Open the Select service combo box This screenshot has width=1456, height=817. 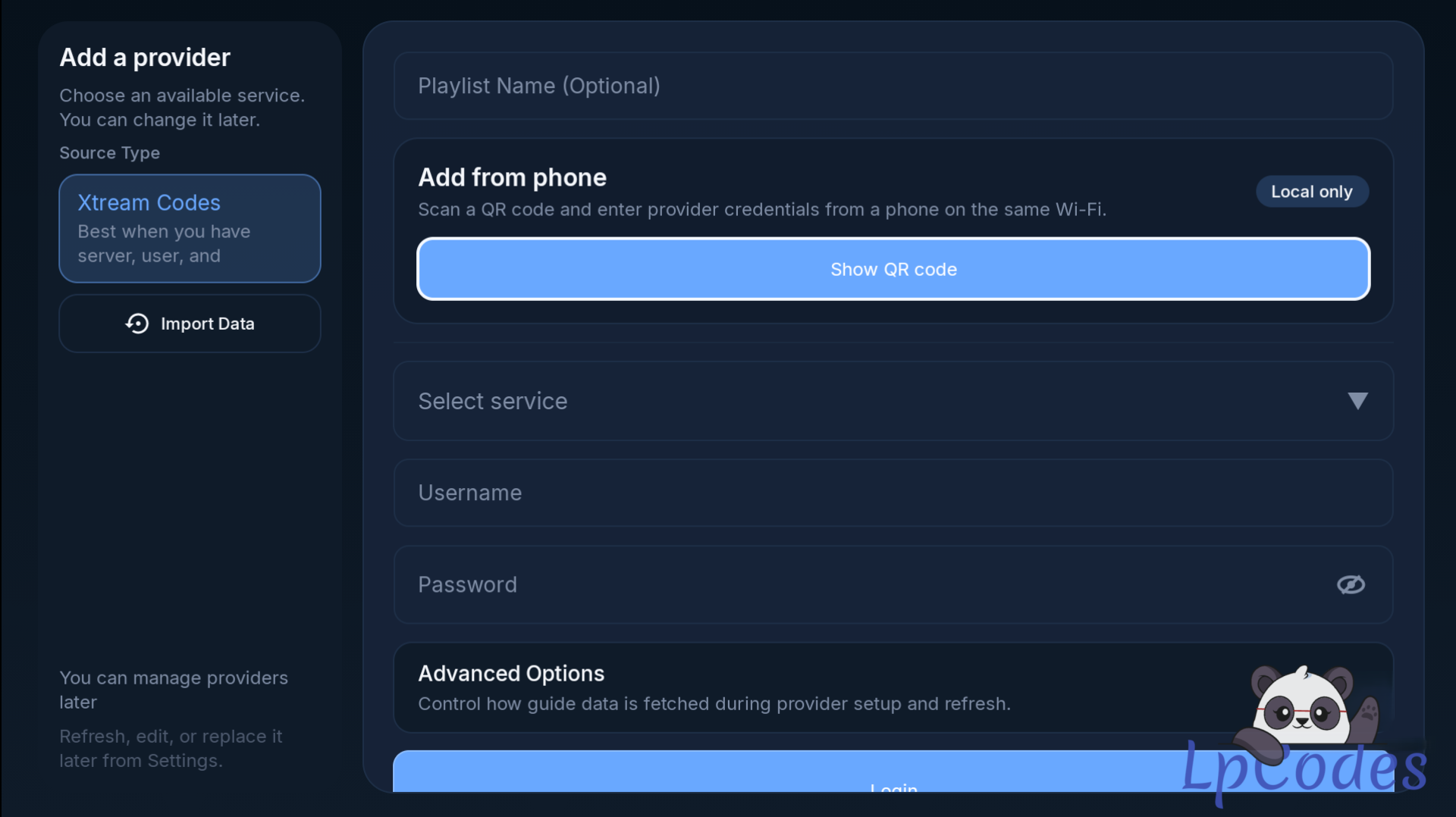893,401
